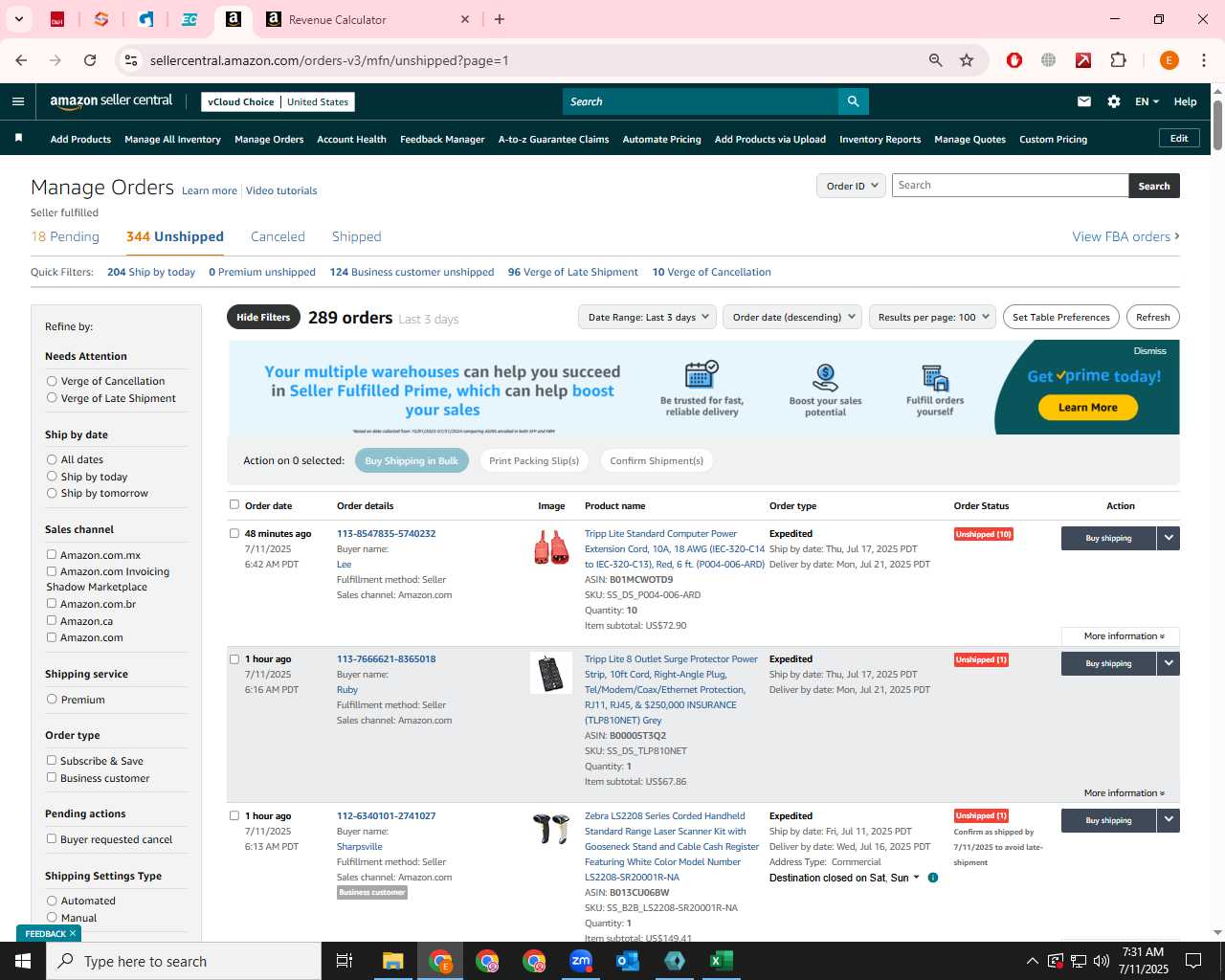Click the View FBA orders link
1225x980 pixels.
(1125, 236)
